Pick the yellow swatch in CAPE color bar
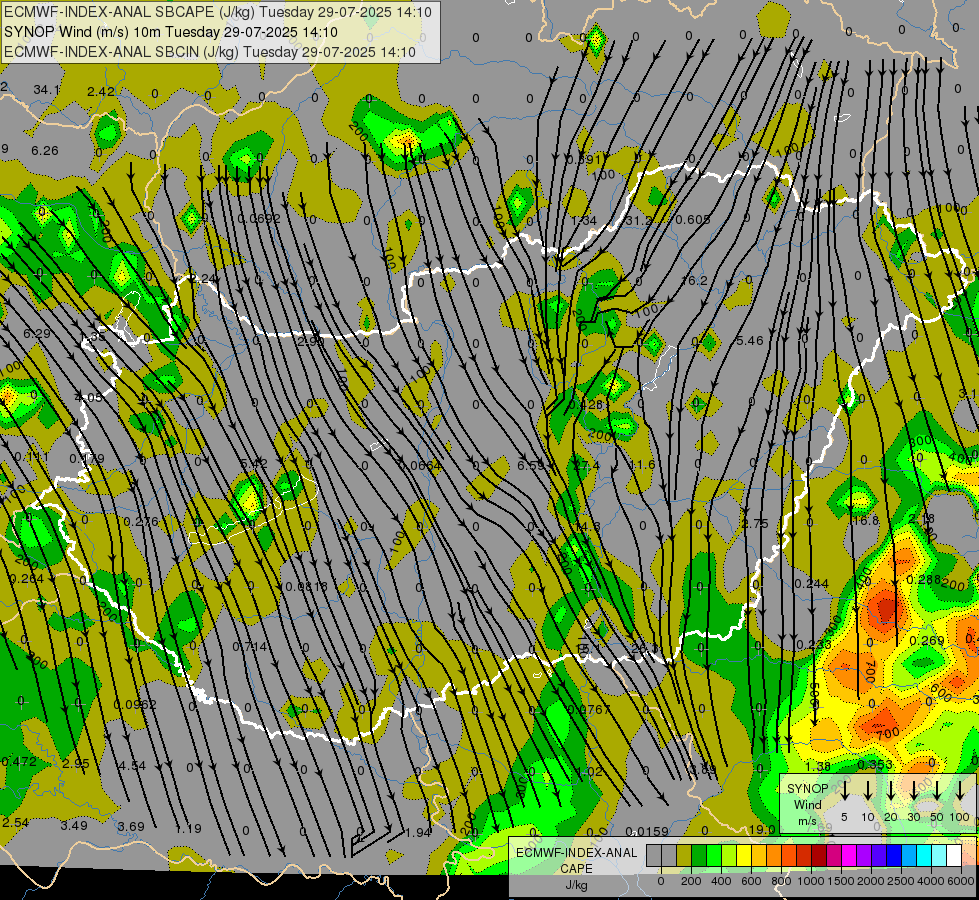Screen dimensions: 979x900 click(x=744, y=855)
